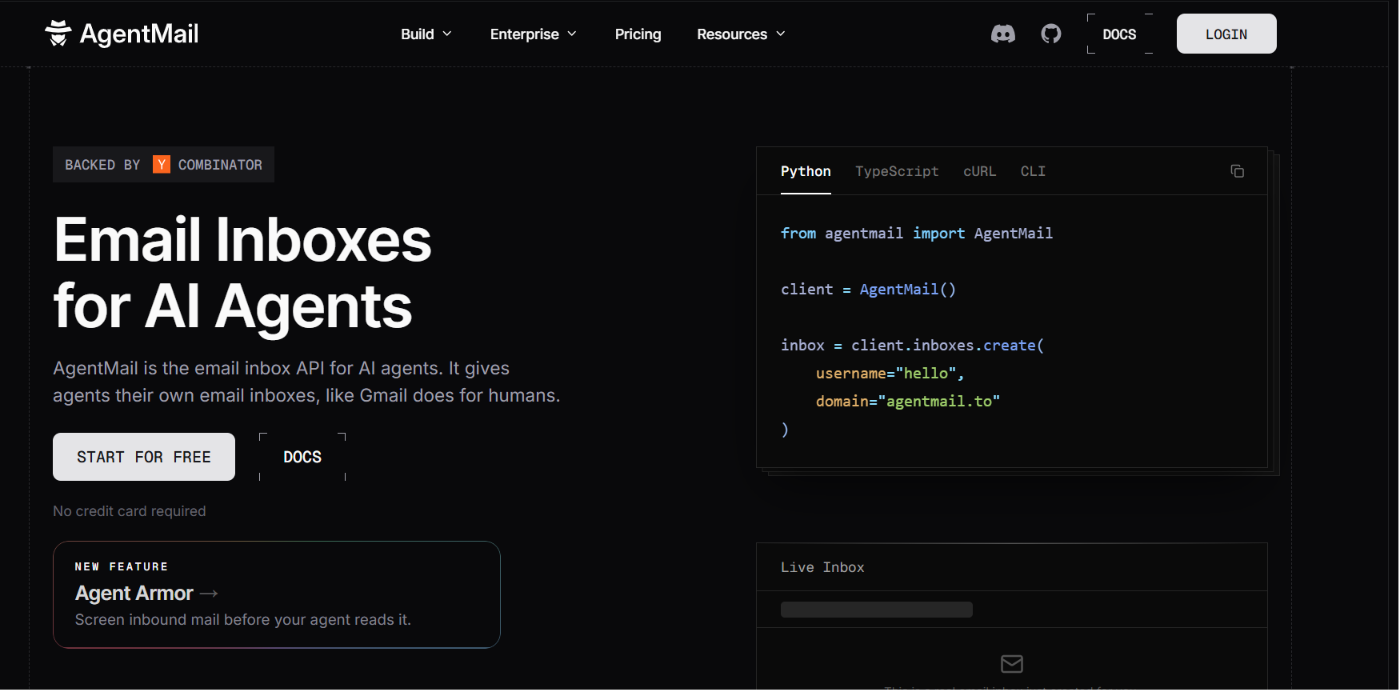The image size is (1399, 690).
Task: Switch to the CLI code tab
Action: coord(1033,171)
